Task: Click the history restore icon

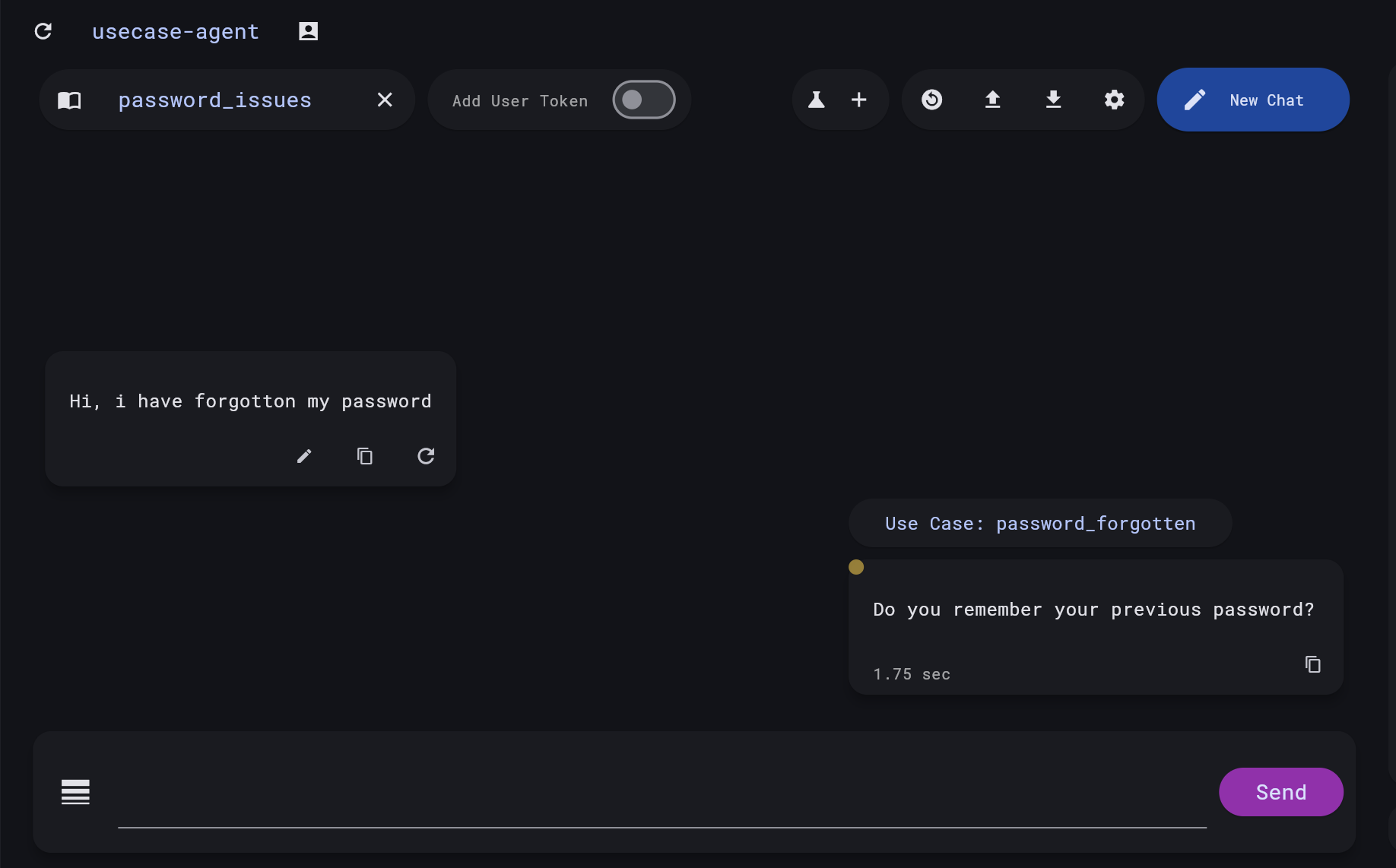Action: pos(932,100)
